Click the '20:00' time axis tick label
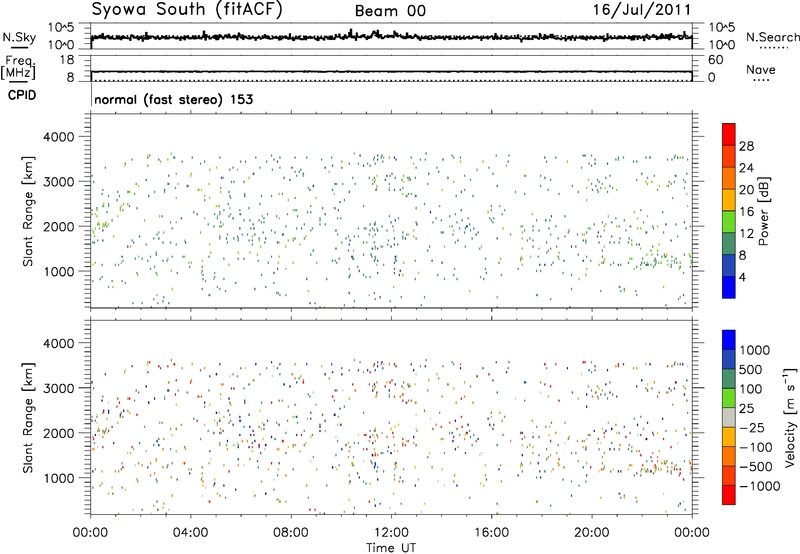Screen dimensions: 800x554 (x=591, y=533)
